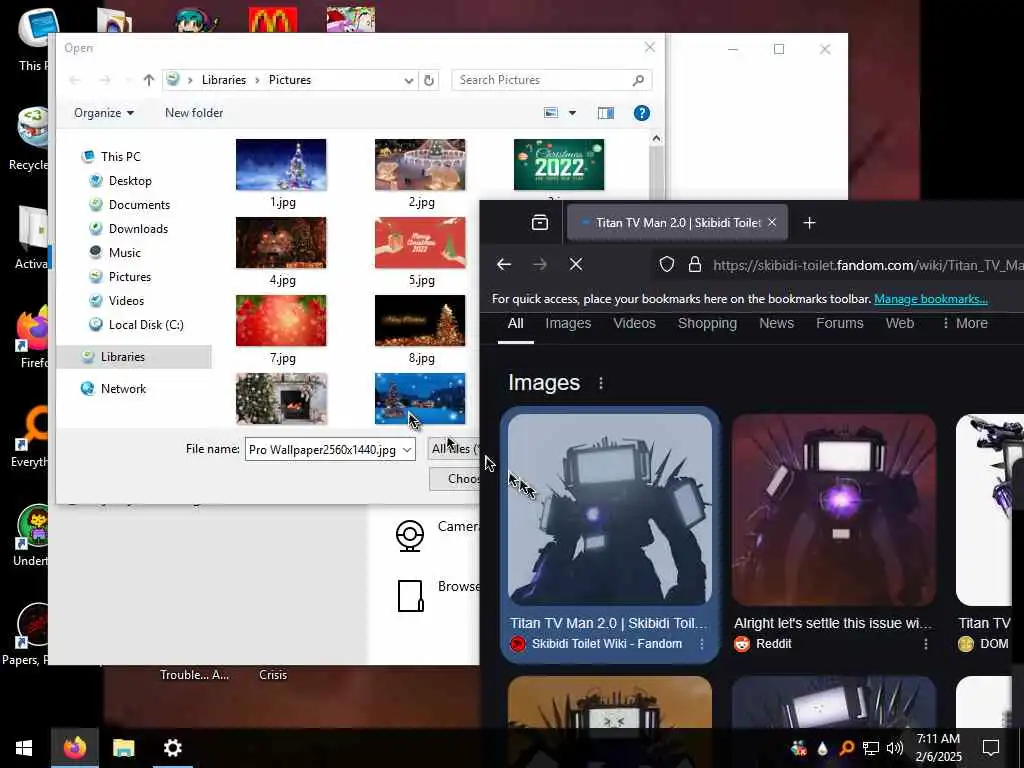Expand address bar history dropdown

coord(409,80)
